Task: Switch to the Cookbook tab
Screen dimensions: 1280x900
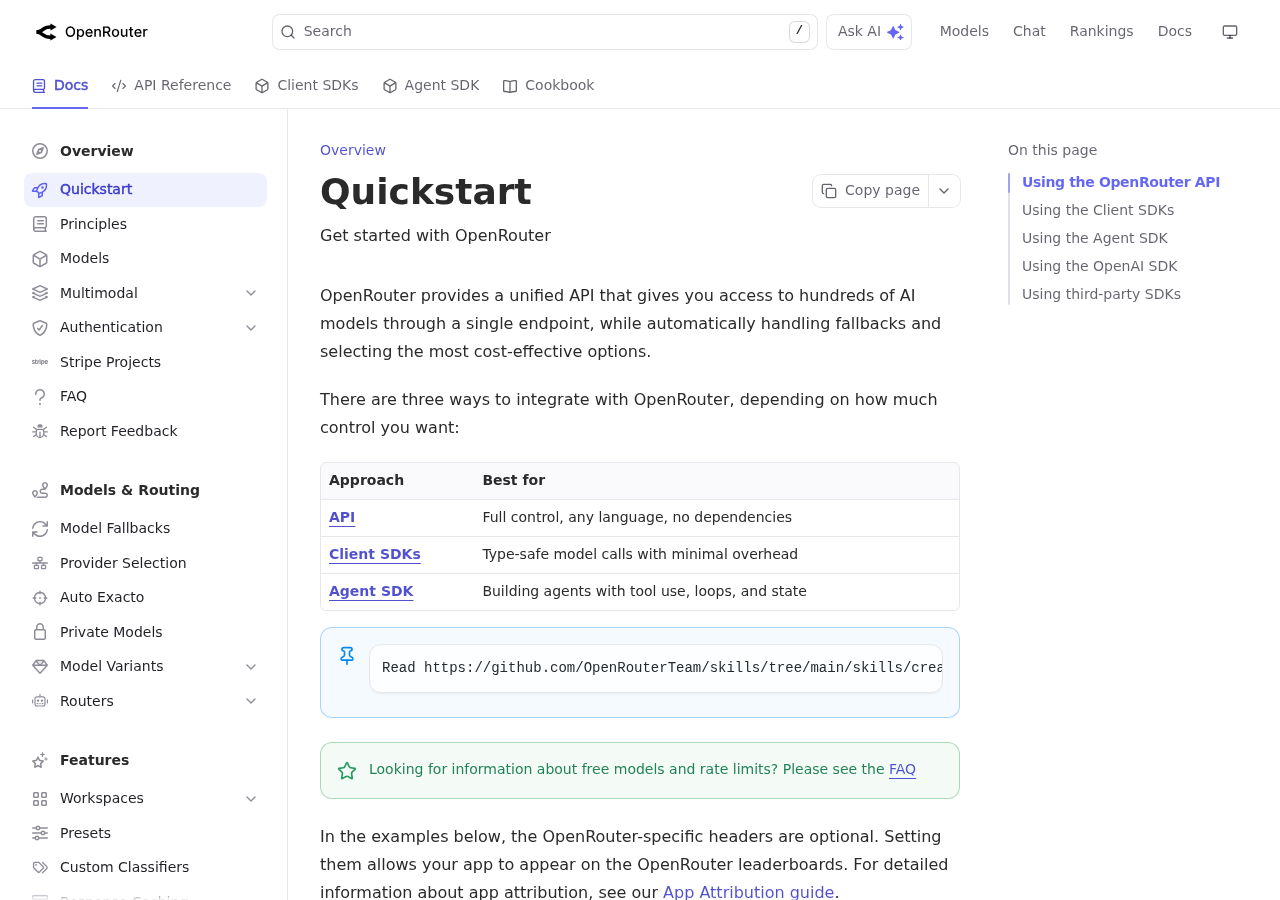Action: [x=548, y=86]
